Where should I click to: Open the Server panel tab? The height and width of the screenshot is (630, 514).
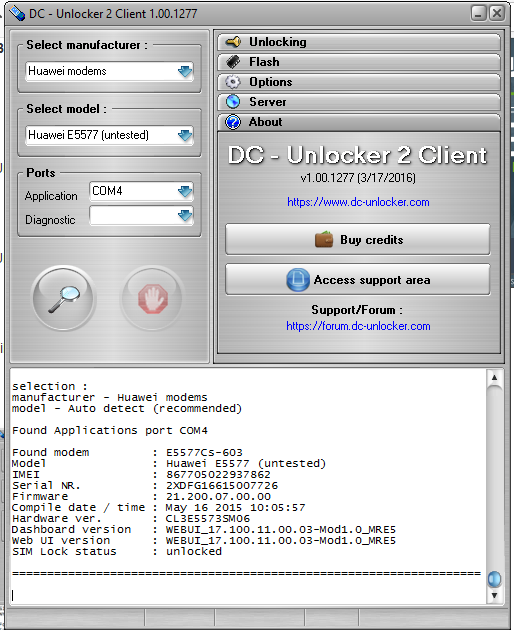359,102
